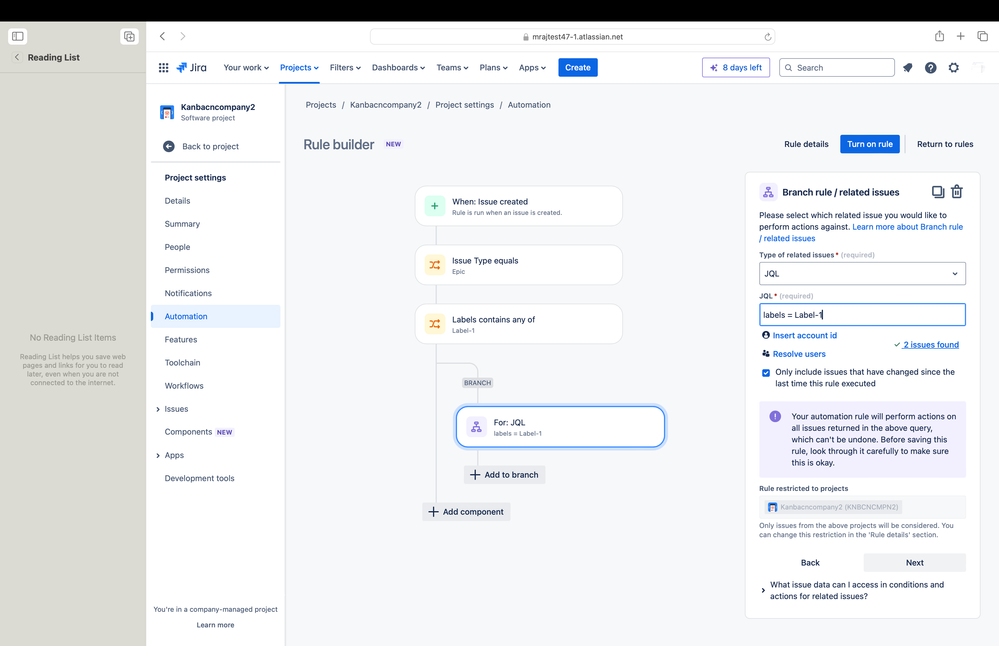
Task: Open the Jira settings gear icon
Action: pos(954,68)
